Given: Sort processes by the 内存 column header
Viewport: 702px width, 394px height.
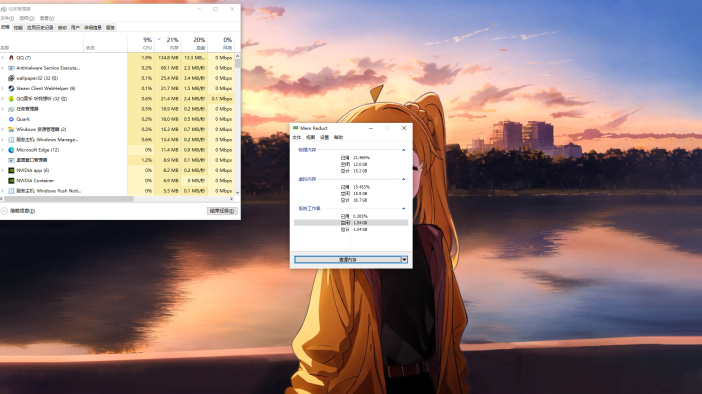Looking at the screenshot, I should coord(167,43).
